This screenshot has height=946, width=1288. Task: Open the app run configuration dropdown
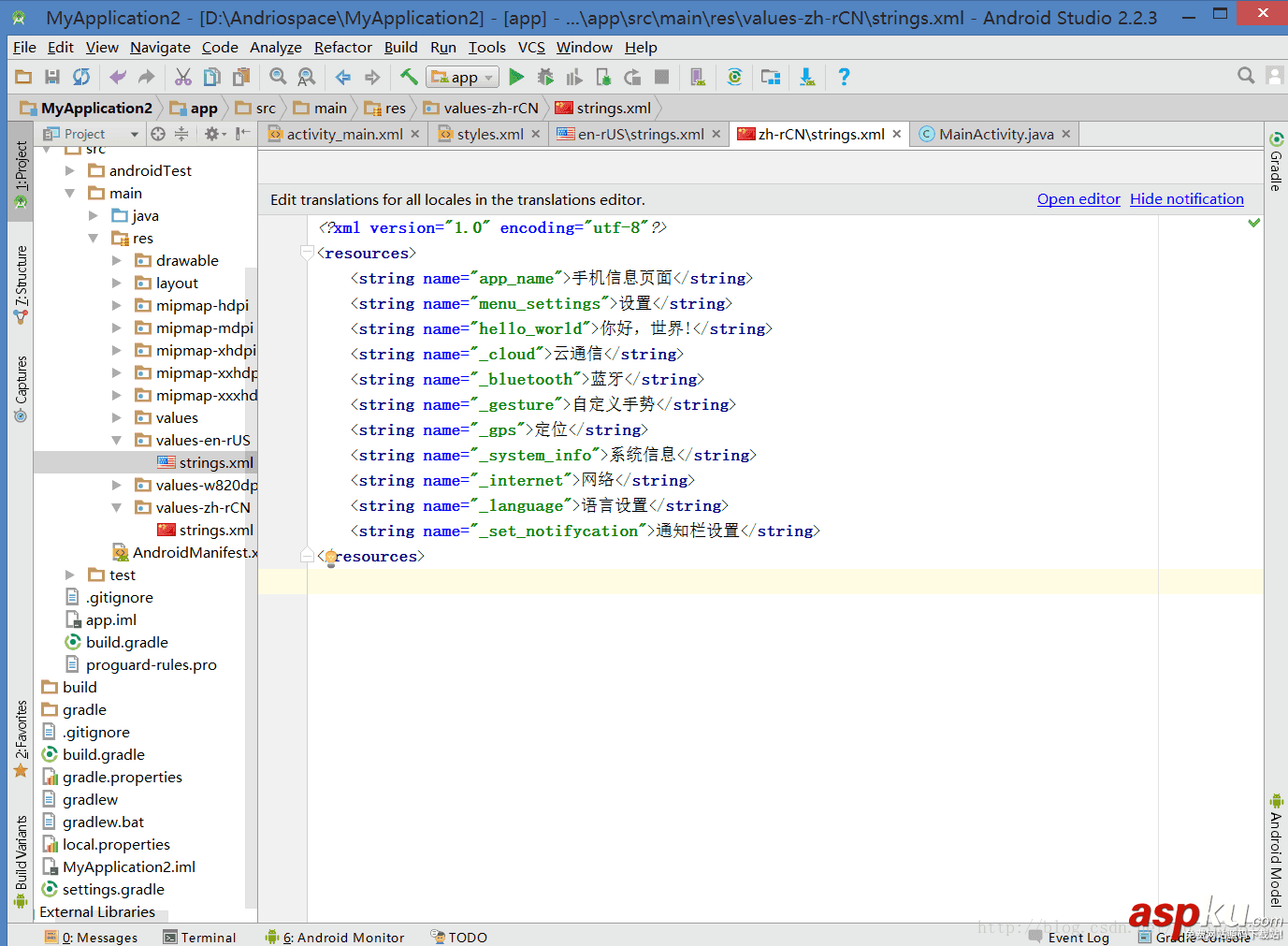pyautogui.click(x=462, y=77)
